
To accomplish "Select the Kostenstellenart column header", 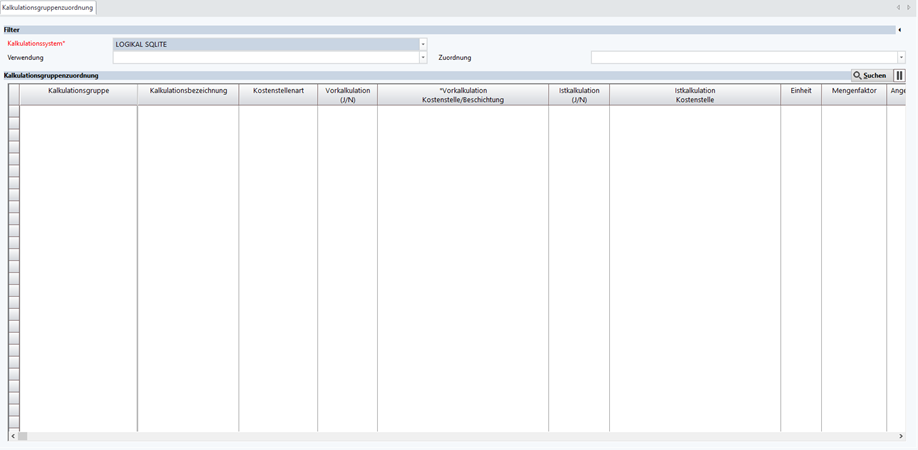I will click(278, 95).
